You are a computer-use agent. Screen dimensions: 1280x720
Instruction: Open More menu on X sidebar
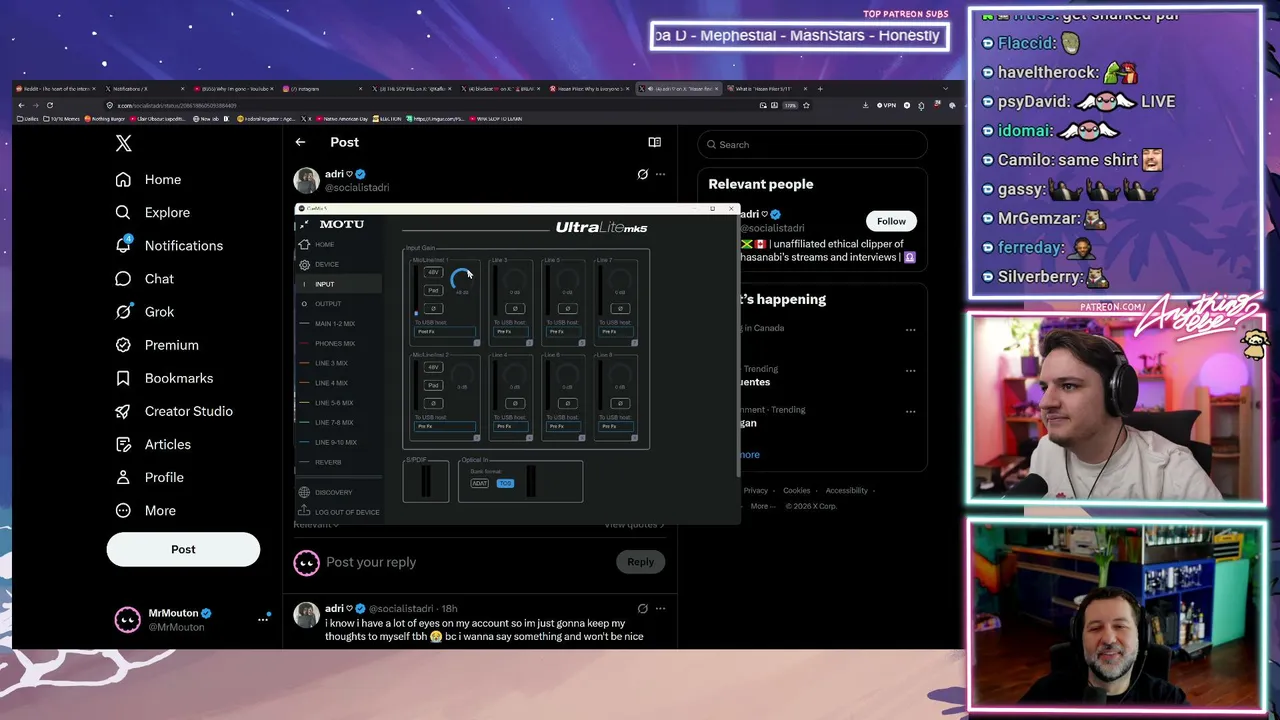pyautogui.click(x=147, y=510)
